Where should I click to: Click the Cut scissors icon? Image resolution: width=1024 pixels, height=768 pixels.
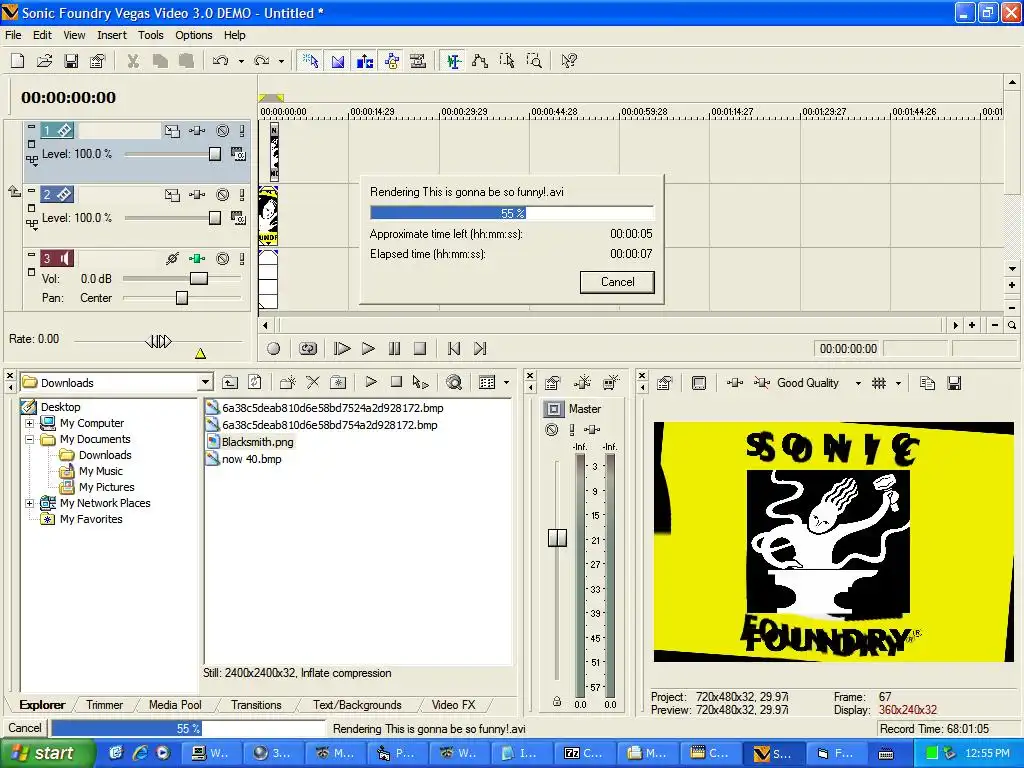tap(133, 61)
